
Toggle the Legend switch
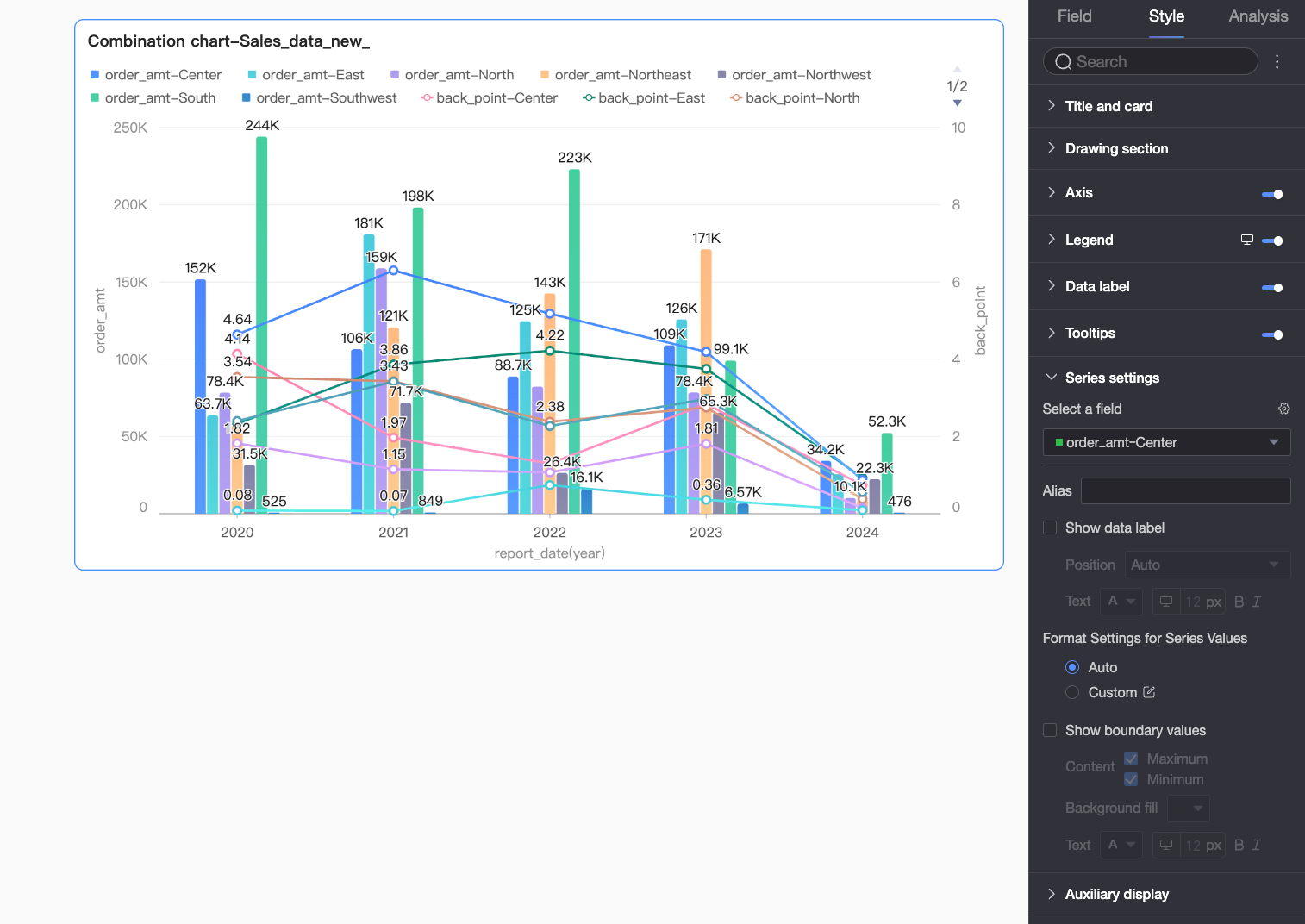(1272, 240)
